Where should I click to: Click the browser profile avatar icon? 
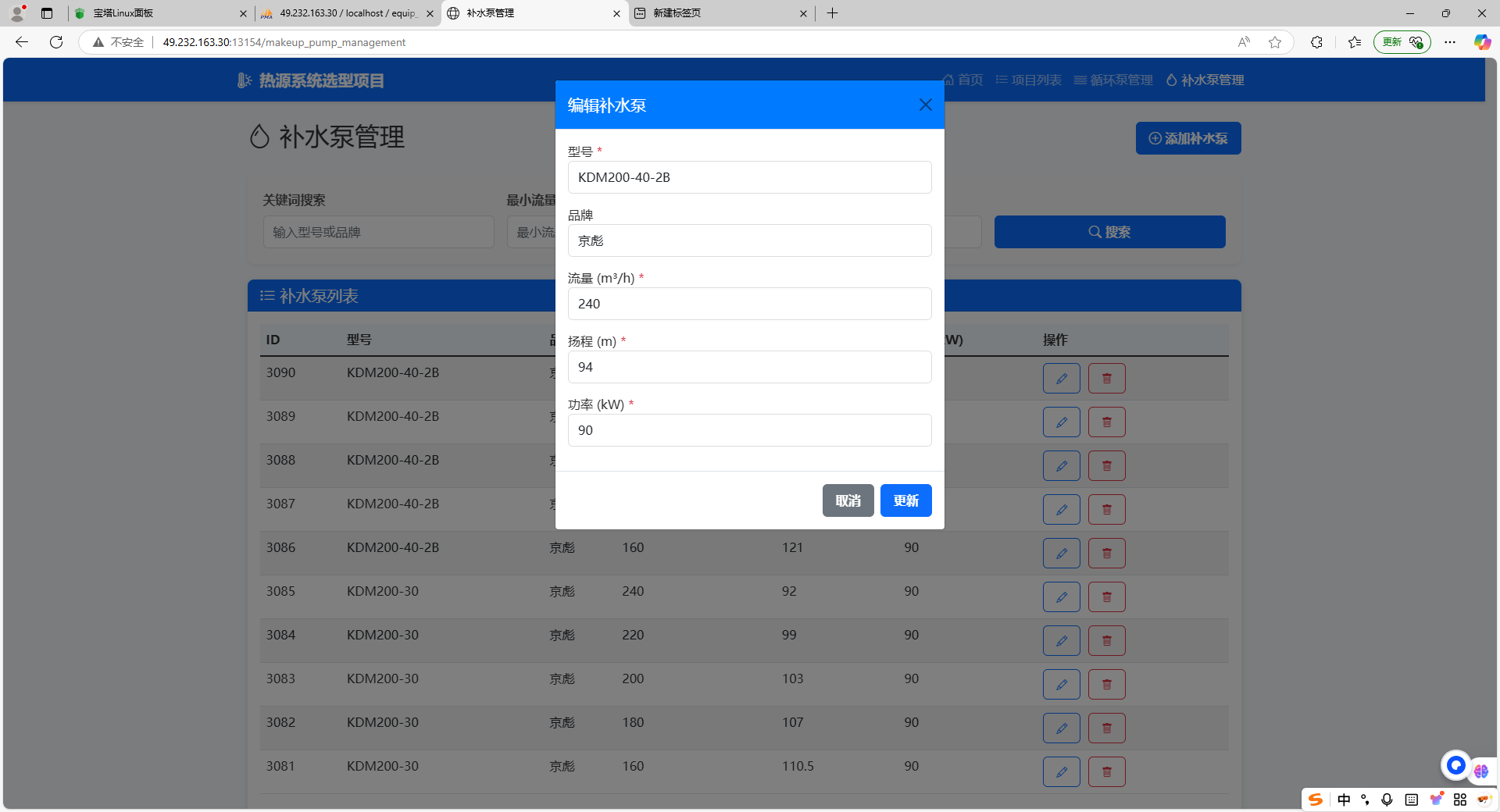pos(17,13)
